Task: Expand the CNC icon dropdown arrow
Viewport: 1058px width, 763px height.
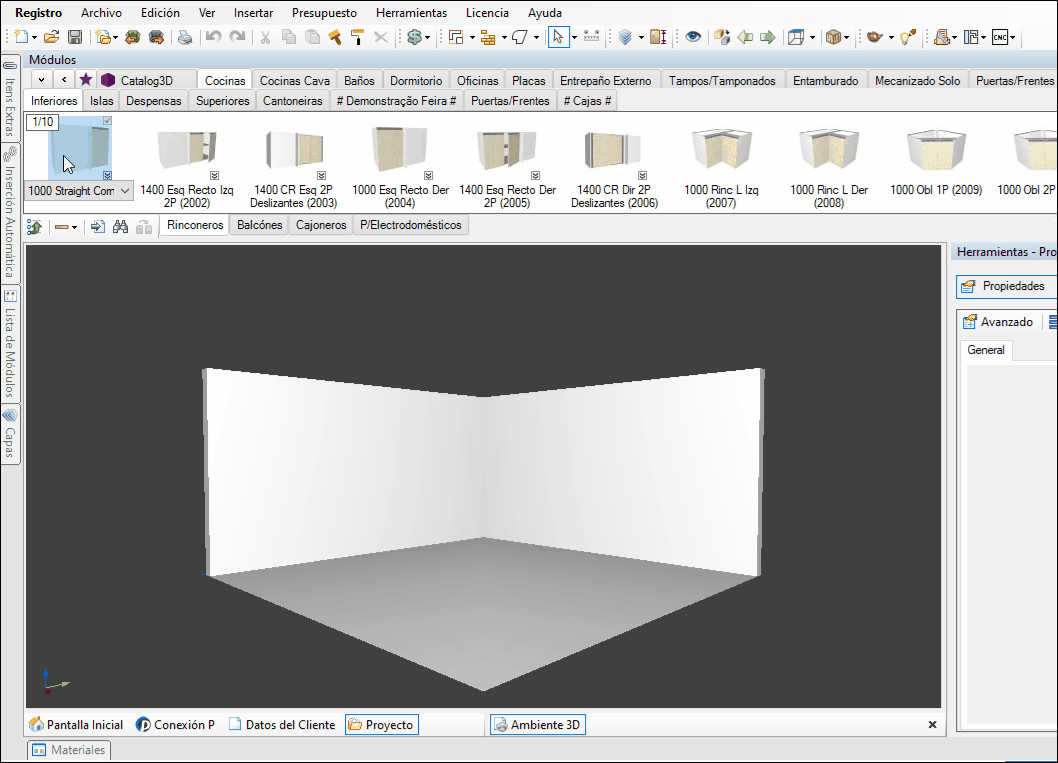Action: pyautogui.click(x=1013, y=38)
